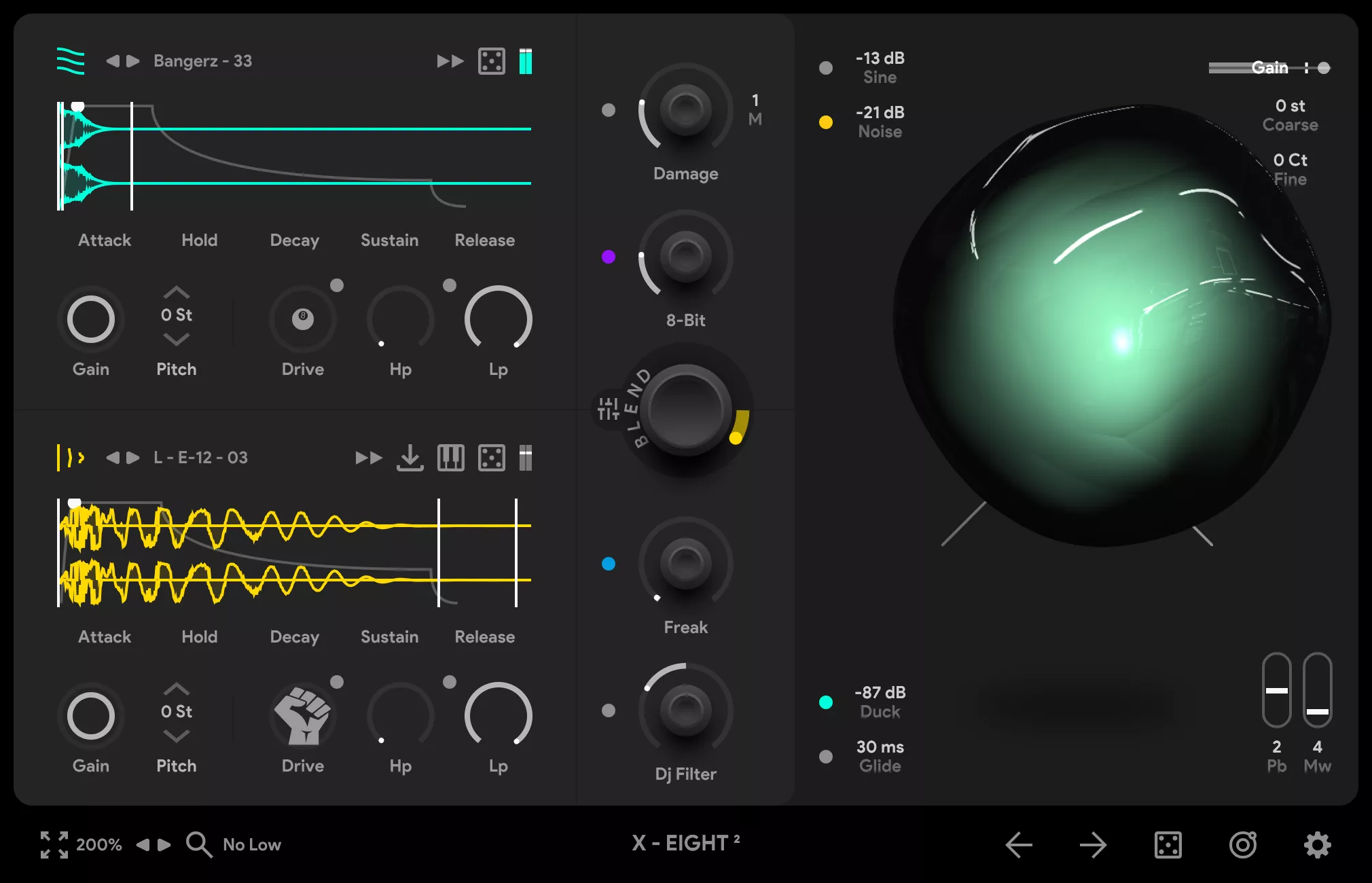This screenshot has height=883, width=1372.
Task: Click the next-preset arrow for Bangerz - 33
Action: pos(133,60)
